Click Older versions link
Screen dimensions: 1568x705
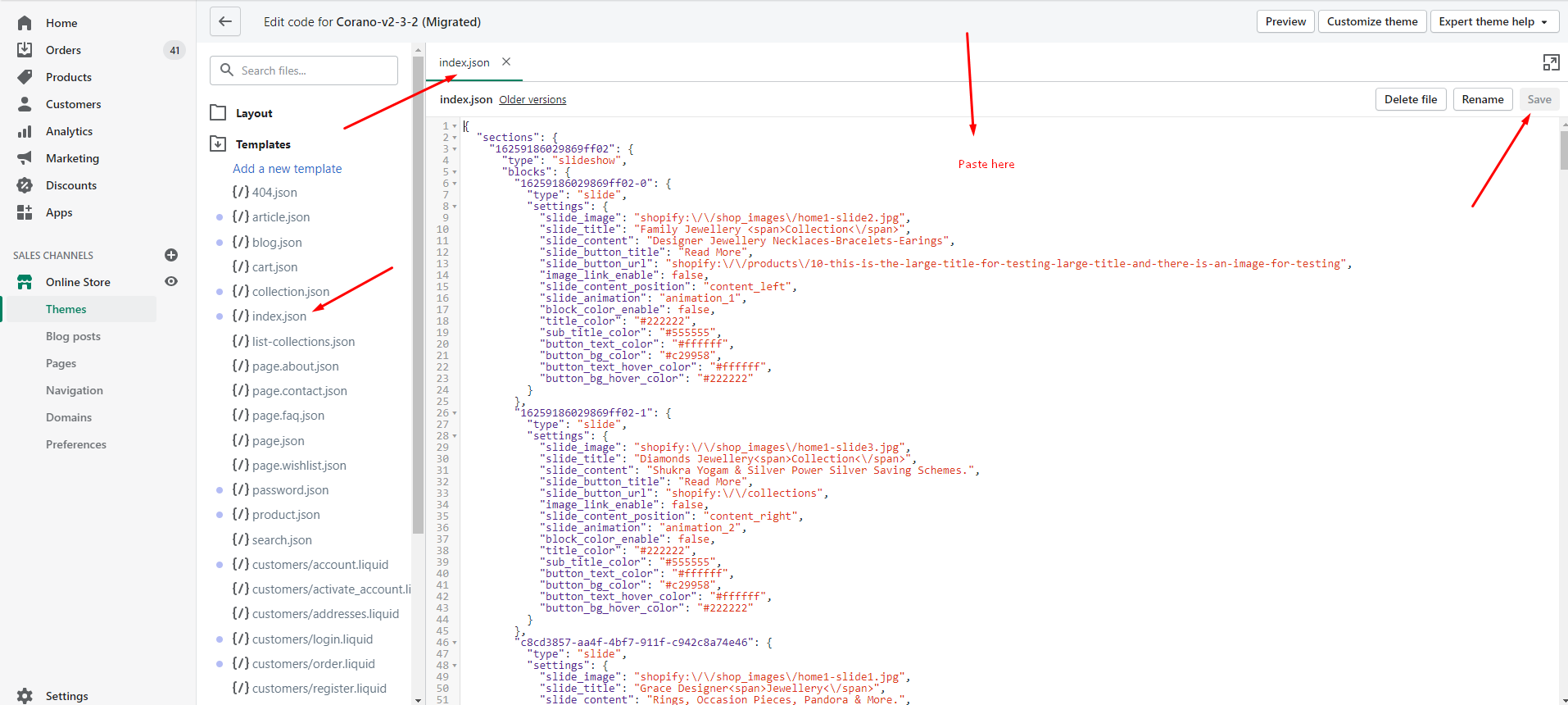(x=532, y=100)
